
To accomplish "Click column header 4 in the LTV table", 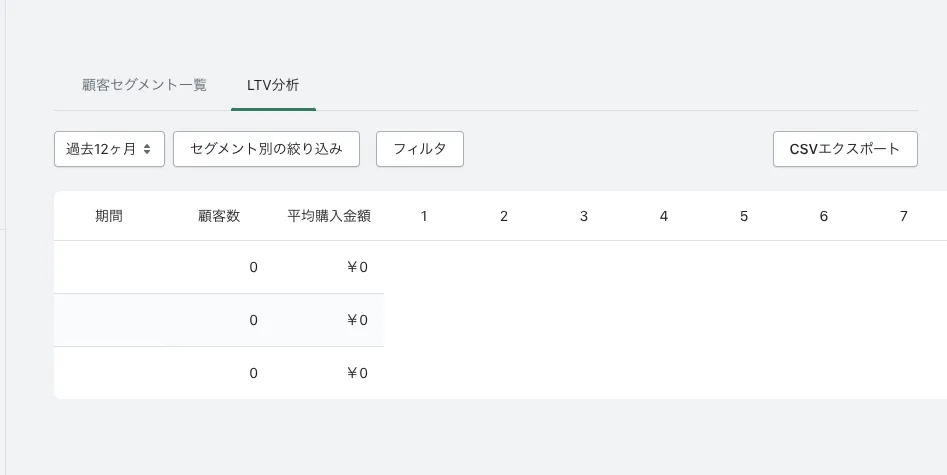I will point(664,216).
